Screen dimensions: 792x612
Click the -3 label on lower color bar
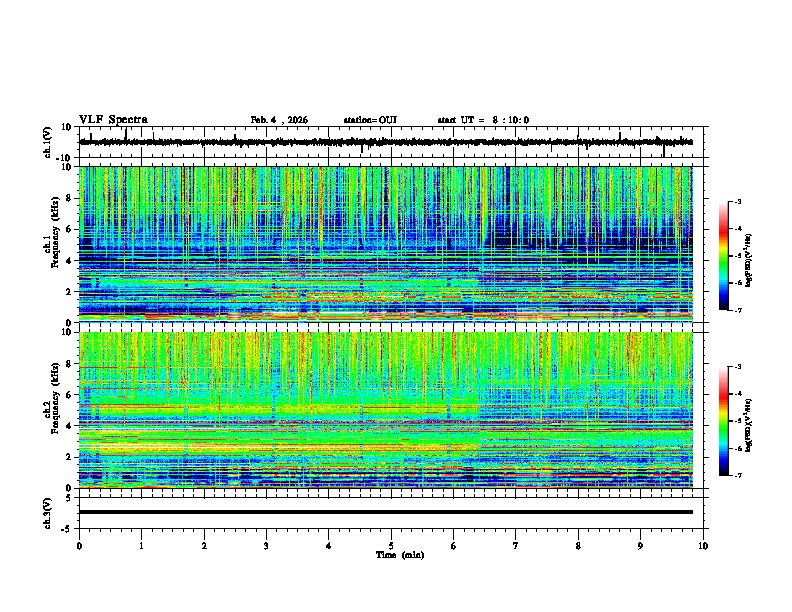coord(738,367)
